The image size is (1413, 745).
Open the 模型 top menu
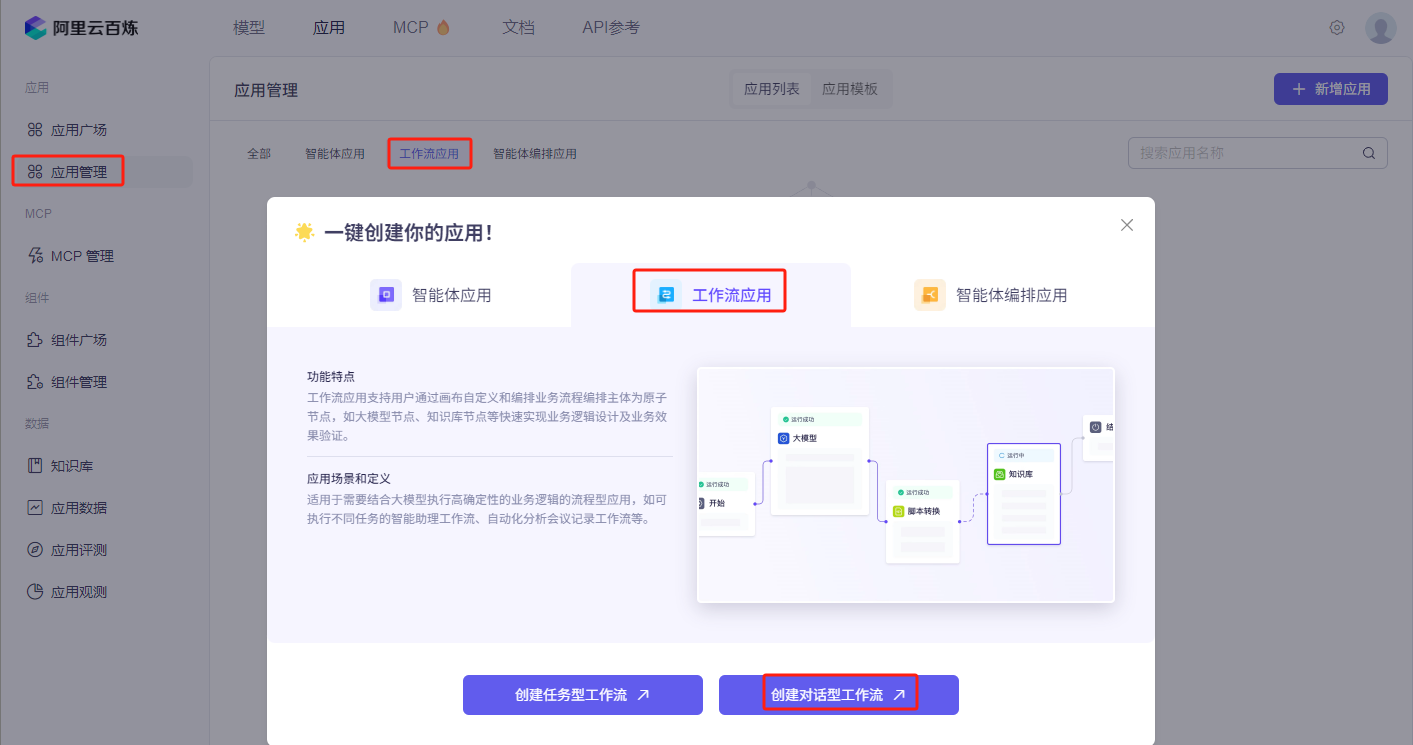pyautogui.click(x=249, y=28)
